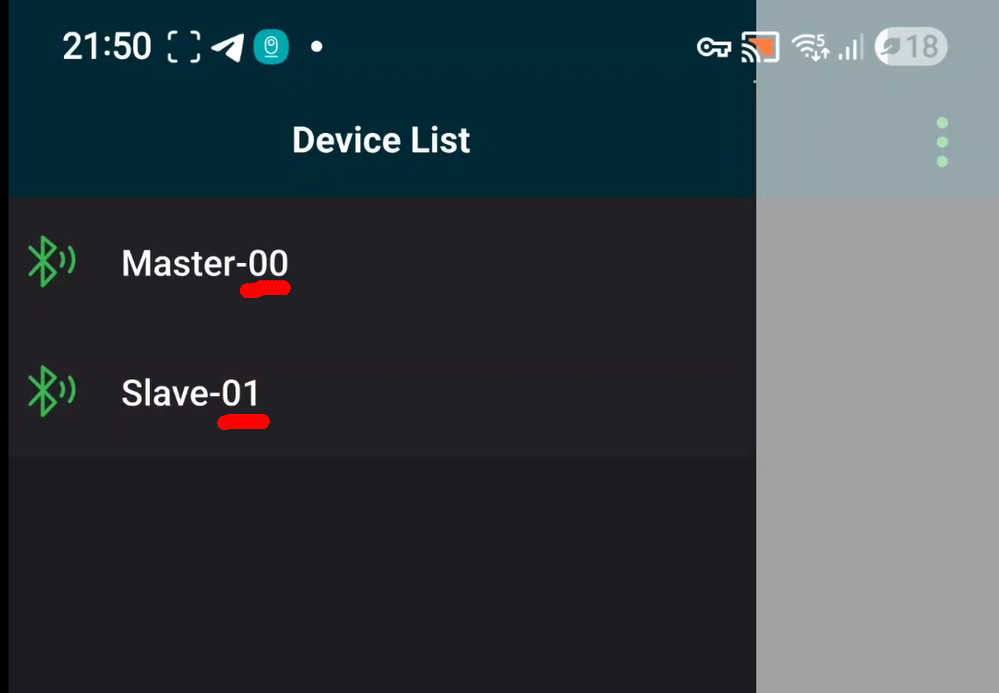
Task: Tap the Device List title
Action: pyautogui.click(x=381, y=140)
